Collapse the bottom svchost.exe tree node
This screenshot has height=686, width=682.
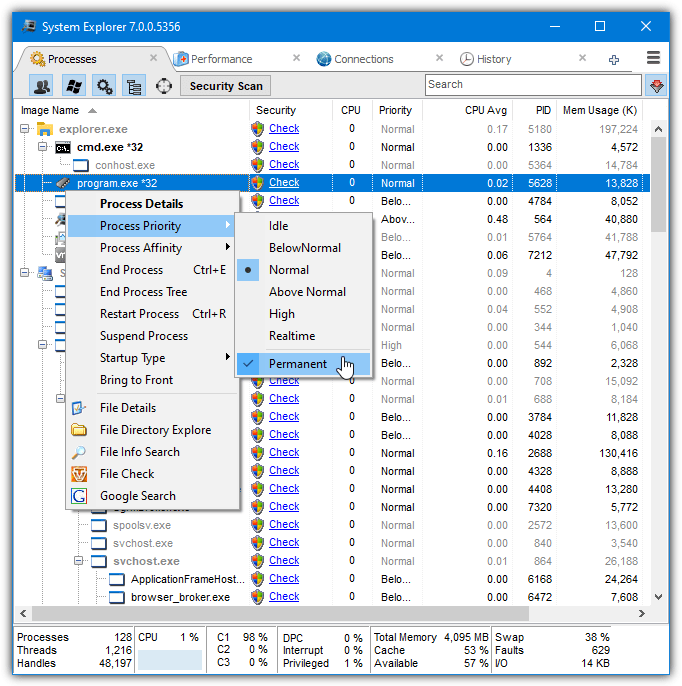[78, 560]
